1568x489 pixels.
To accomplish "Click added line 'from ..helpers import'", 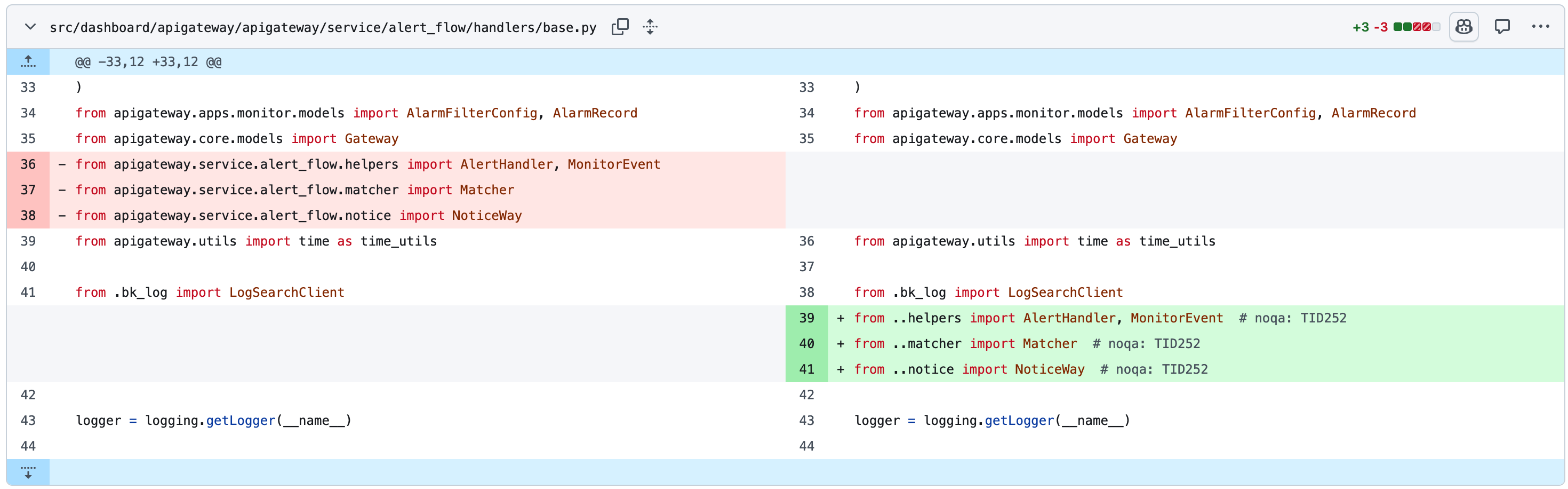I will point(1100,318).
